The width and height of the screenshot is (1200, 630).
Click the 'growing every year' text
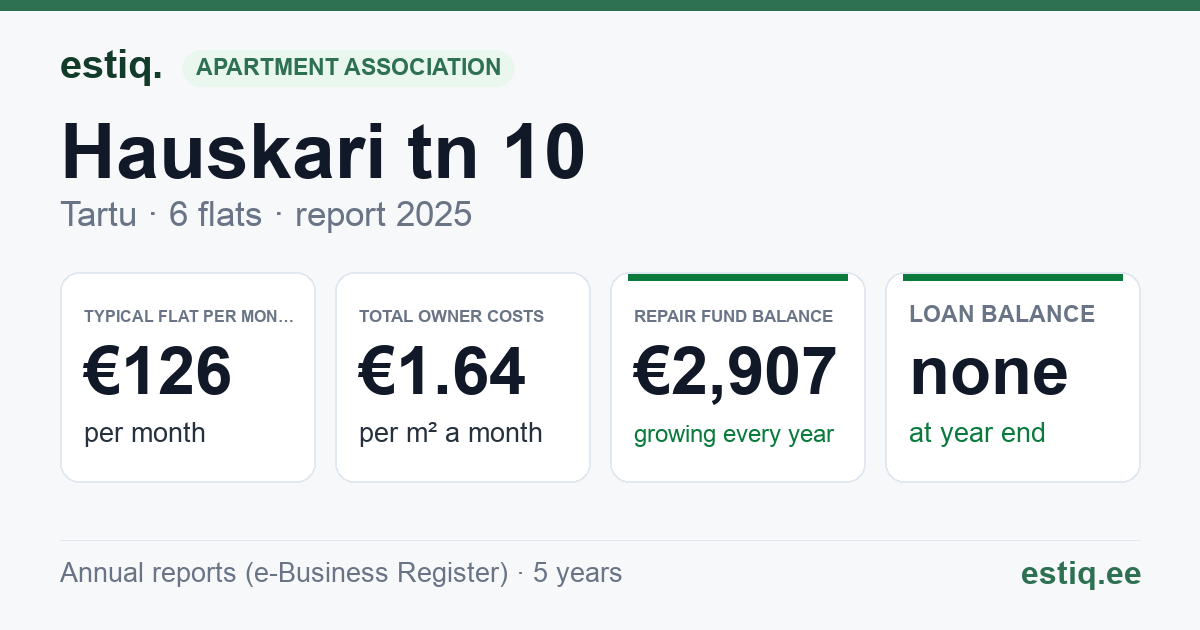click(734, 435)
